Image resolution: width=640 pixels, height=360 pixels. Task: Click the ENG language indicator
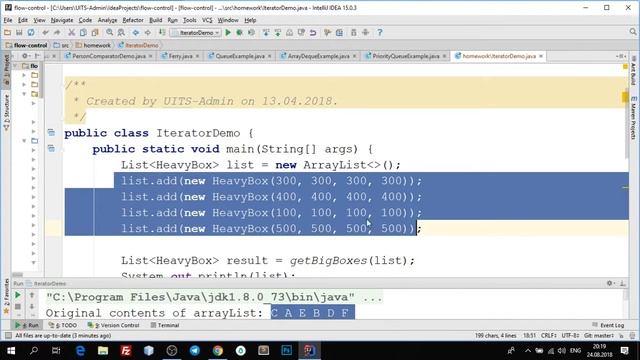(576, 351)
